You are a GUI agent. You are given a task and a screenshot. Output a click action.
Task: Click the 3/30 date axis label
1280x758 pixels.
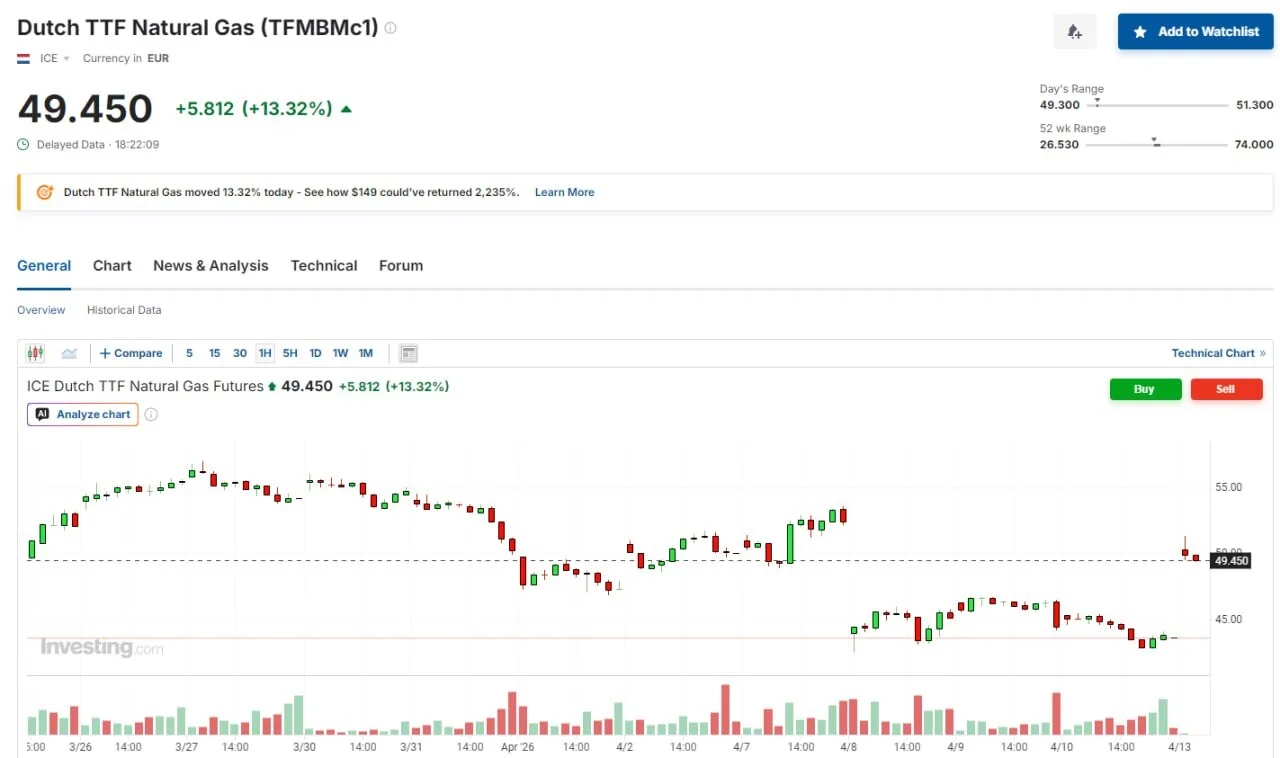point(304,747)
